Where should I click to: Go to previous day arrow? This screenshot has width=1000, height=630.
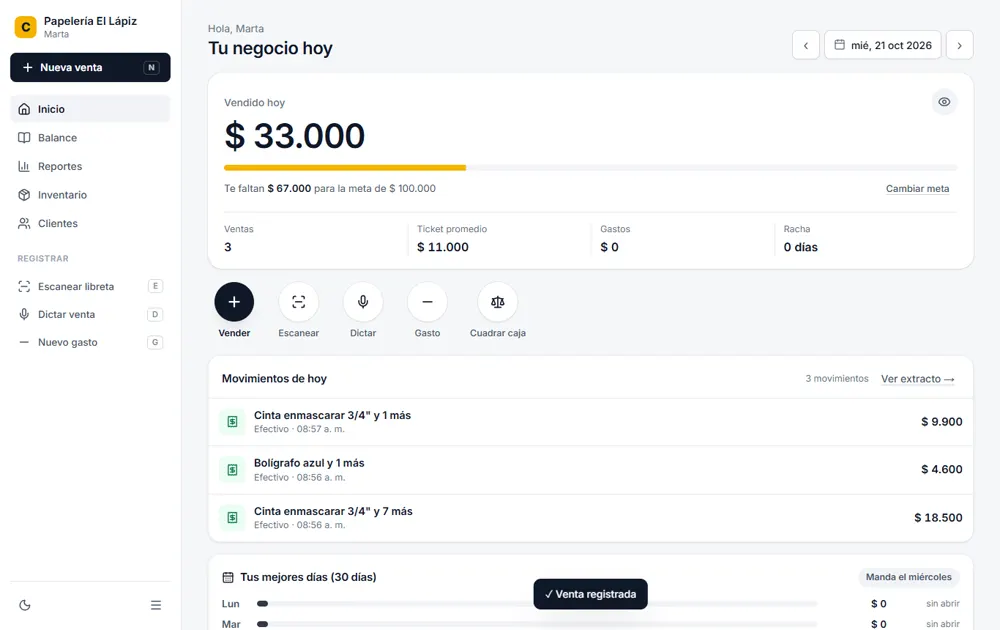pyautogui.click(x=806, y=45)
